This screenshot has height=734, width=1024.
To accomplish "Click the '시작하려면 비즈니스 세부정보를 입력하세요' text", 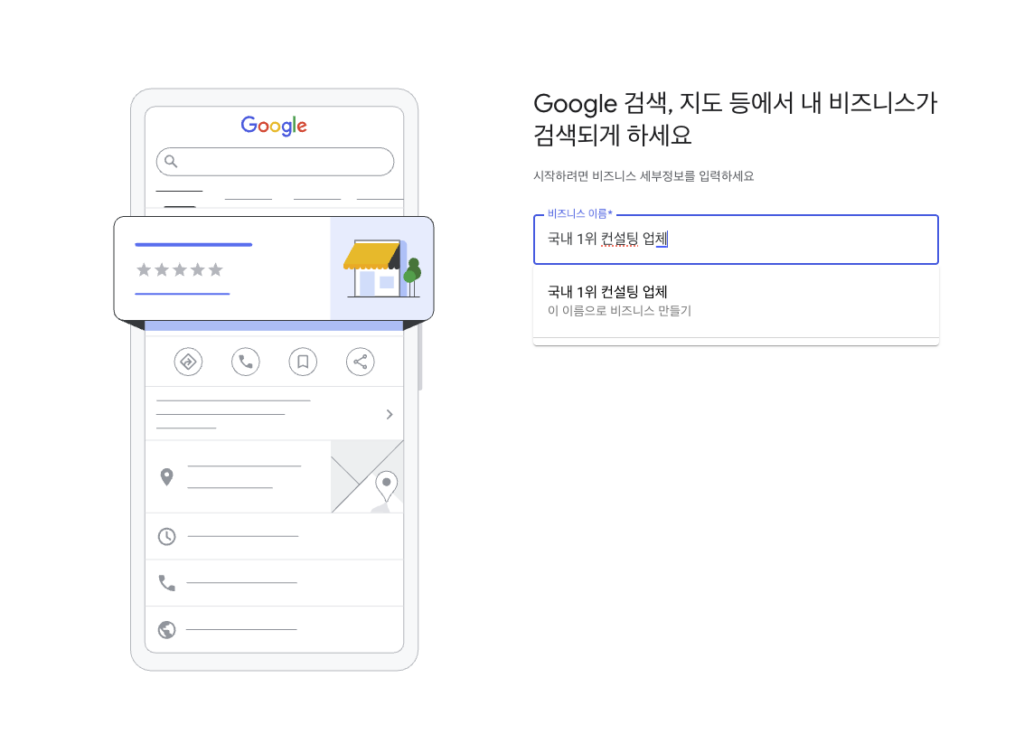I will pos(643,176).
